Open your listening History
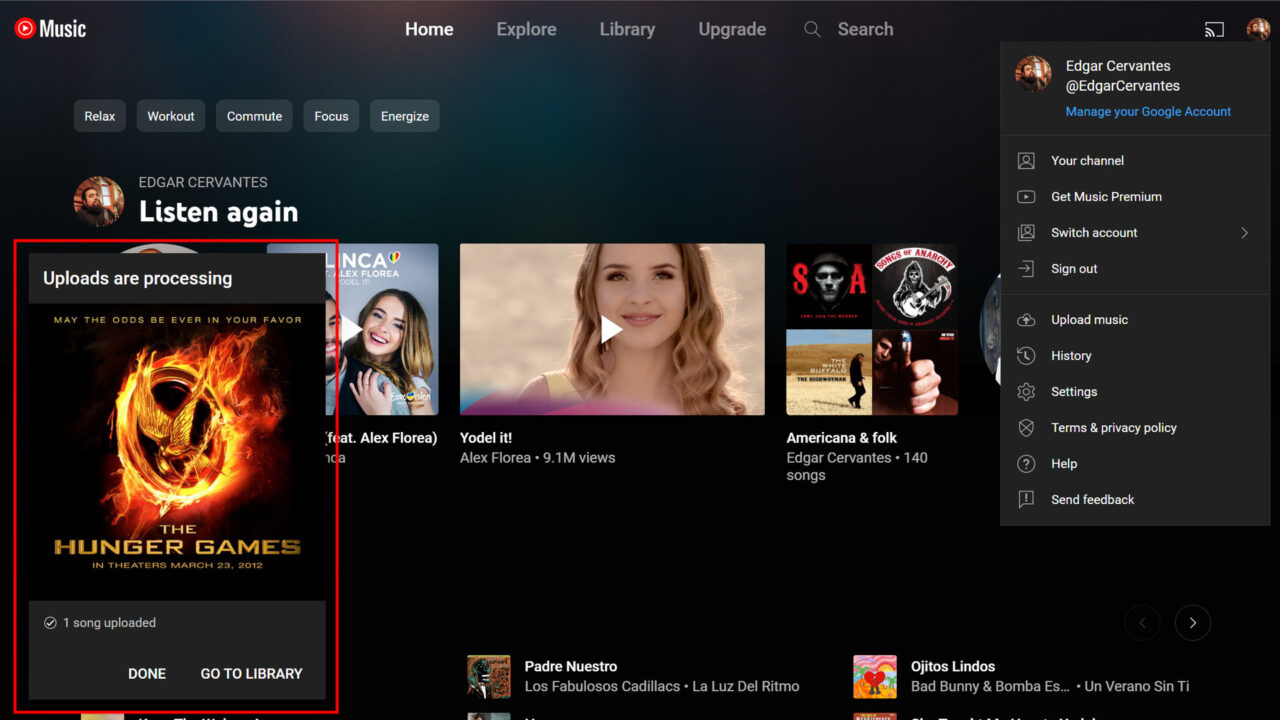 [x=1071, y=355]
